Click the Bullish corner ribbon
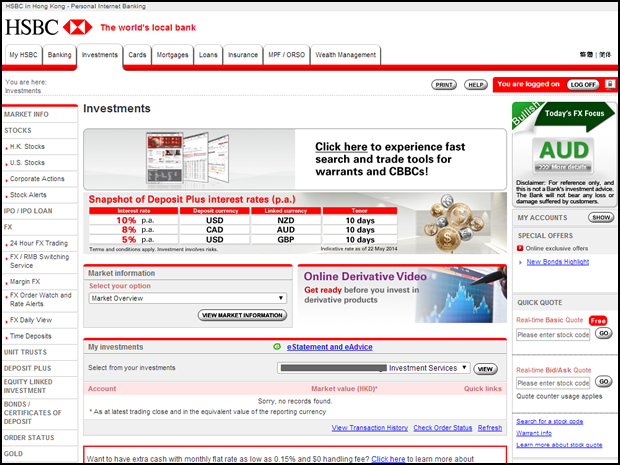Viewport: 620px width, 465px height. [526, 115]
